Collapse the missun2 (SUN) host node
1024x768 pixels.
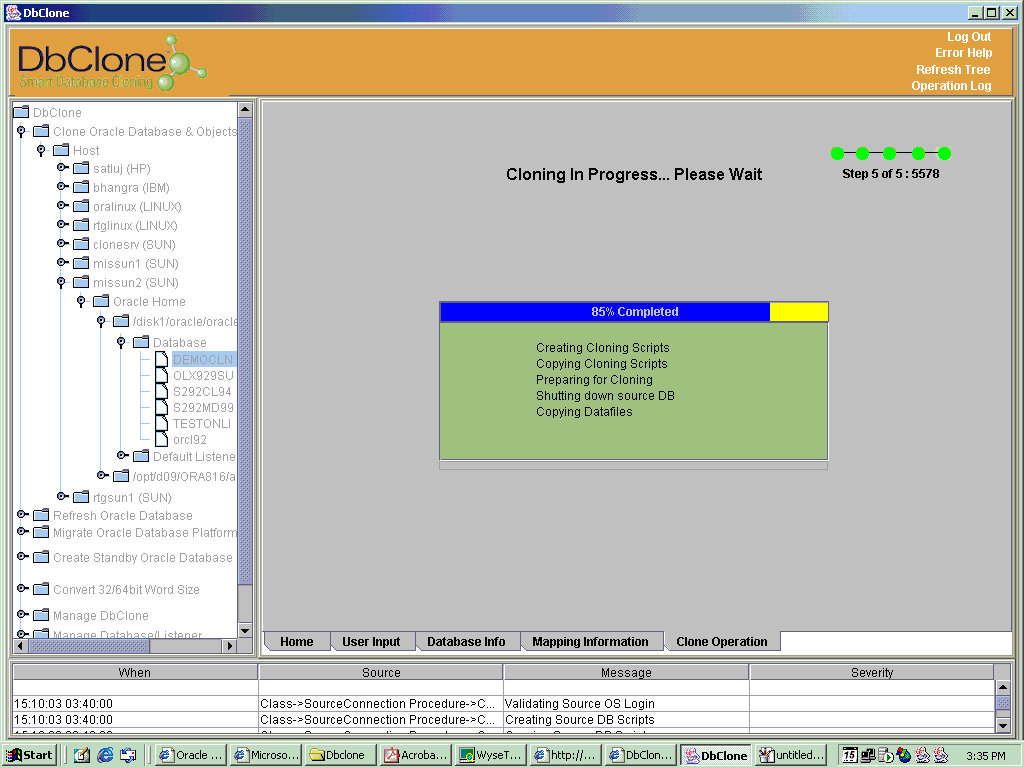click(x=61, y=282)
